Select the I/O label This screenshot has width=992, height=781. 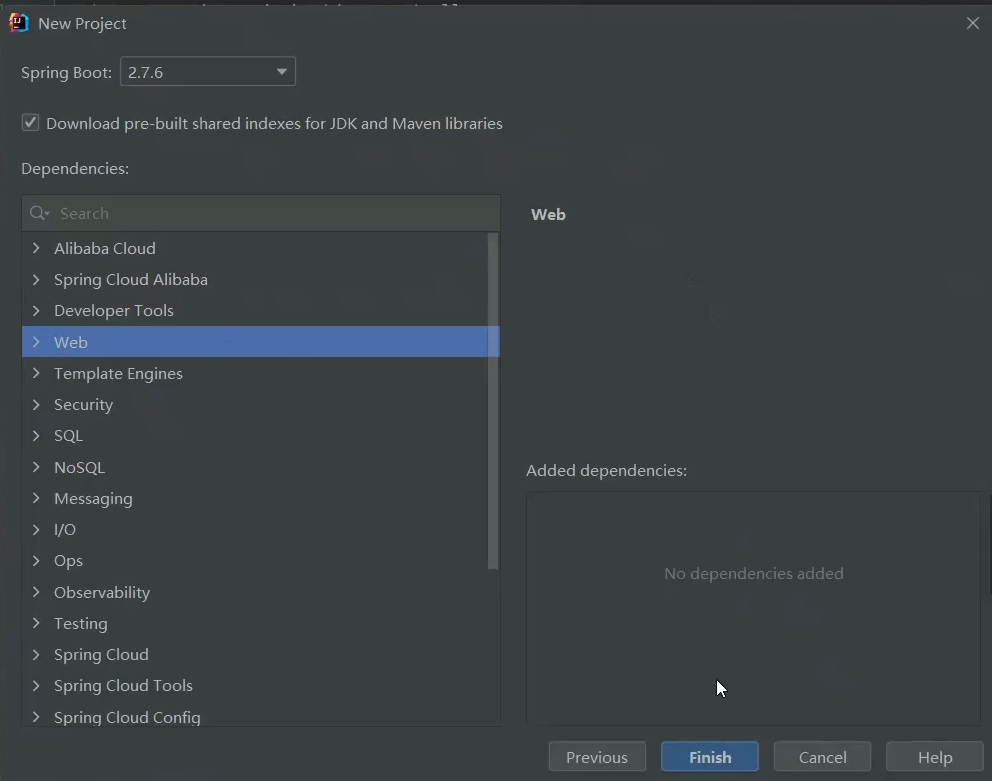tap(65, 529)
